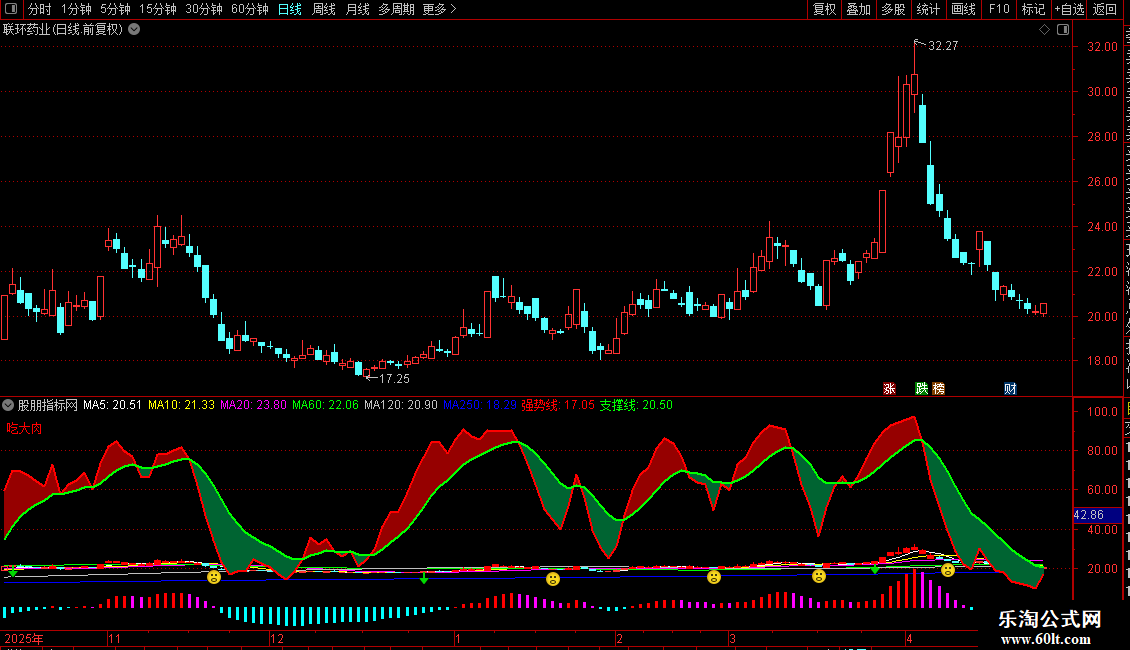
Task: Click the 32.00 price axis label
Action: (1102, 46)
